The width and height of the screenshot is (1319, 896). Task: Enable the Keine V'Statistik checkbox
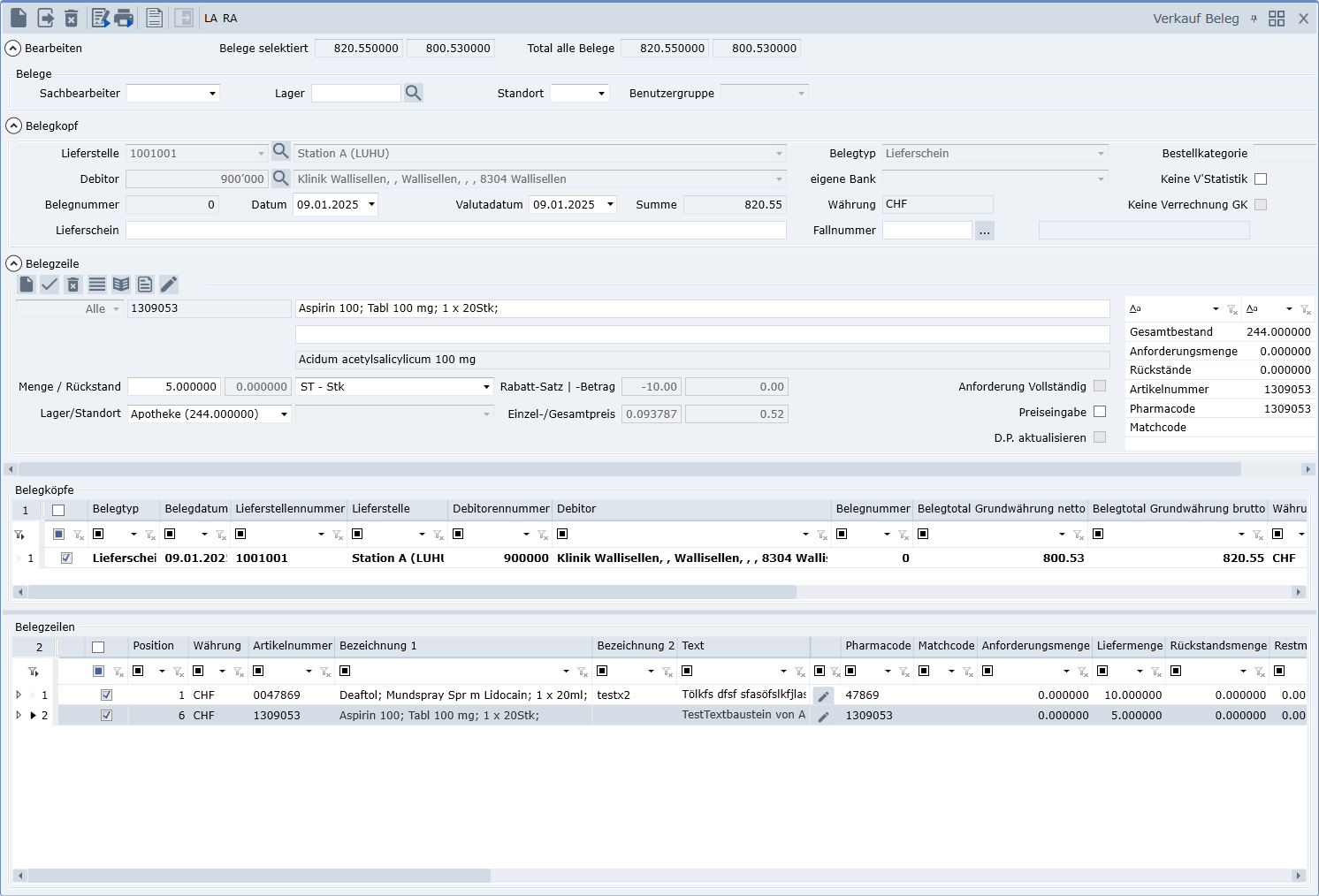(x=1261, y=178)
